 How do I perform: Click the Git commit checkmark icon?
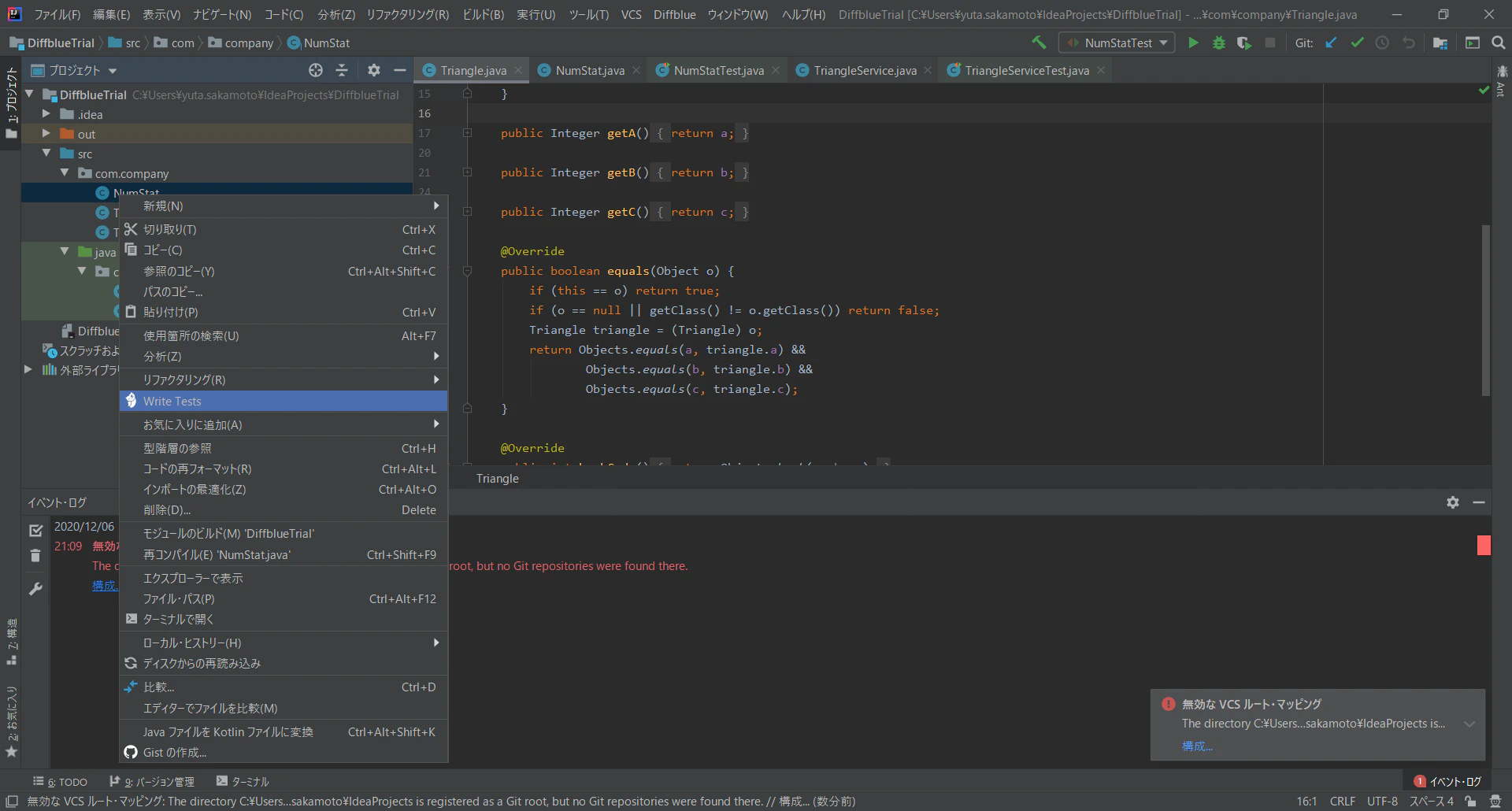point(1357,43)
